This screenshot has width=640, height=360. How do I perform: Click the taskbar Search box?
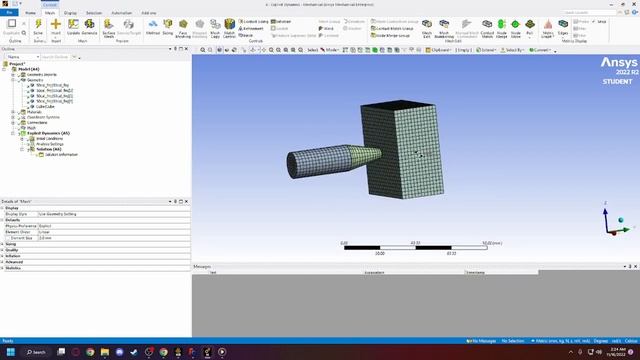point(36,352)
